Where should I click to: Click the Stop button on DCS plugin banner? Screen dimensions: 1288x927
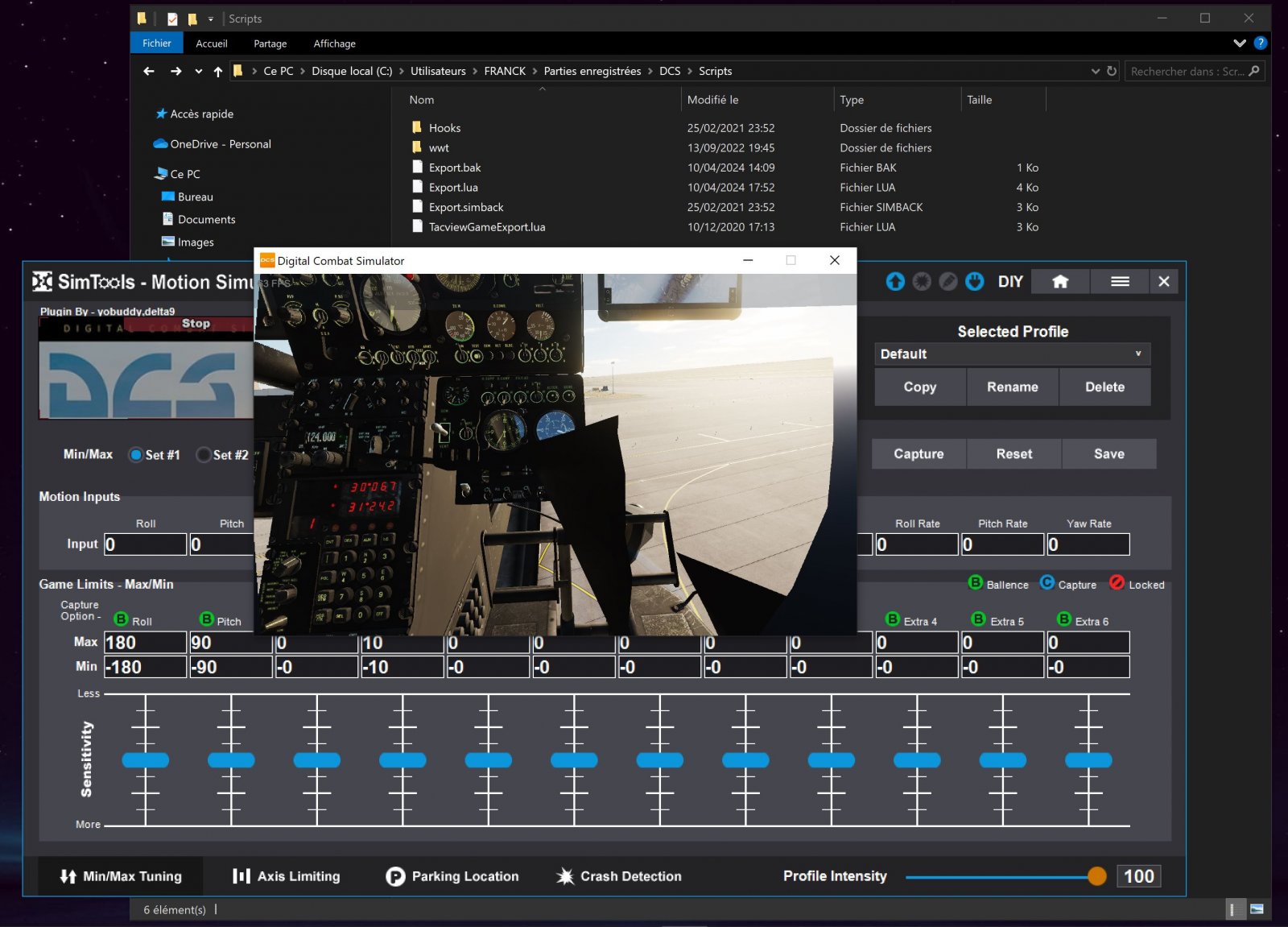196,324
